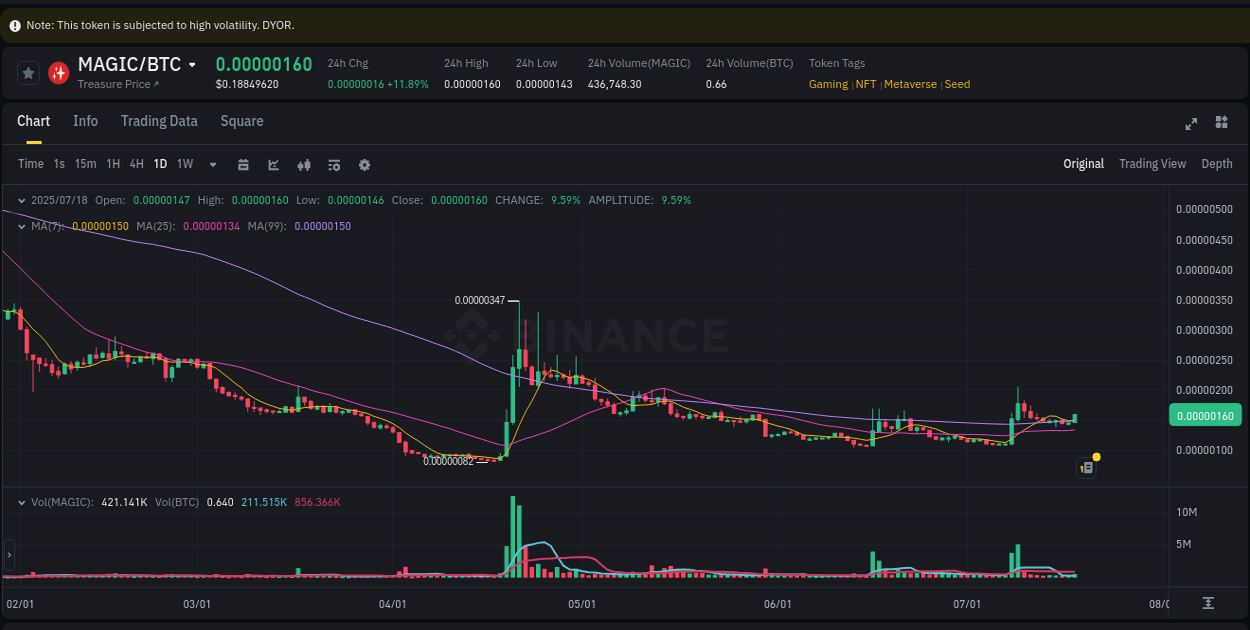Click the 10M volume axis label
1250x630 pixels.
coord(1186,512)
